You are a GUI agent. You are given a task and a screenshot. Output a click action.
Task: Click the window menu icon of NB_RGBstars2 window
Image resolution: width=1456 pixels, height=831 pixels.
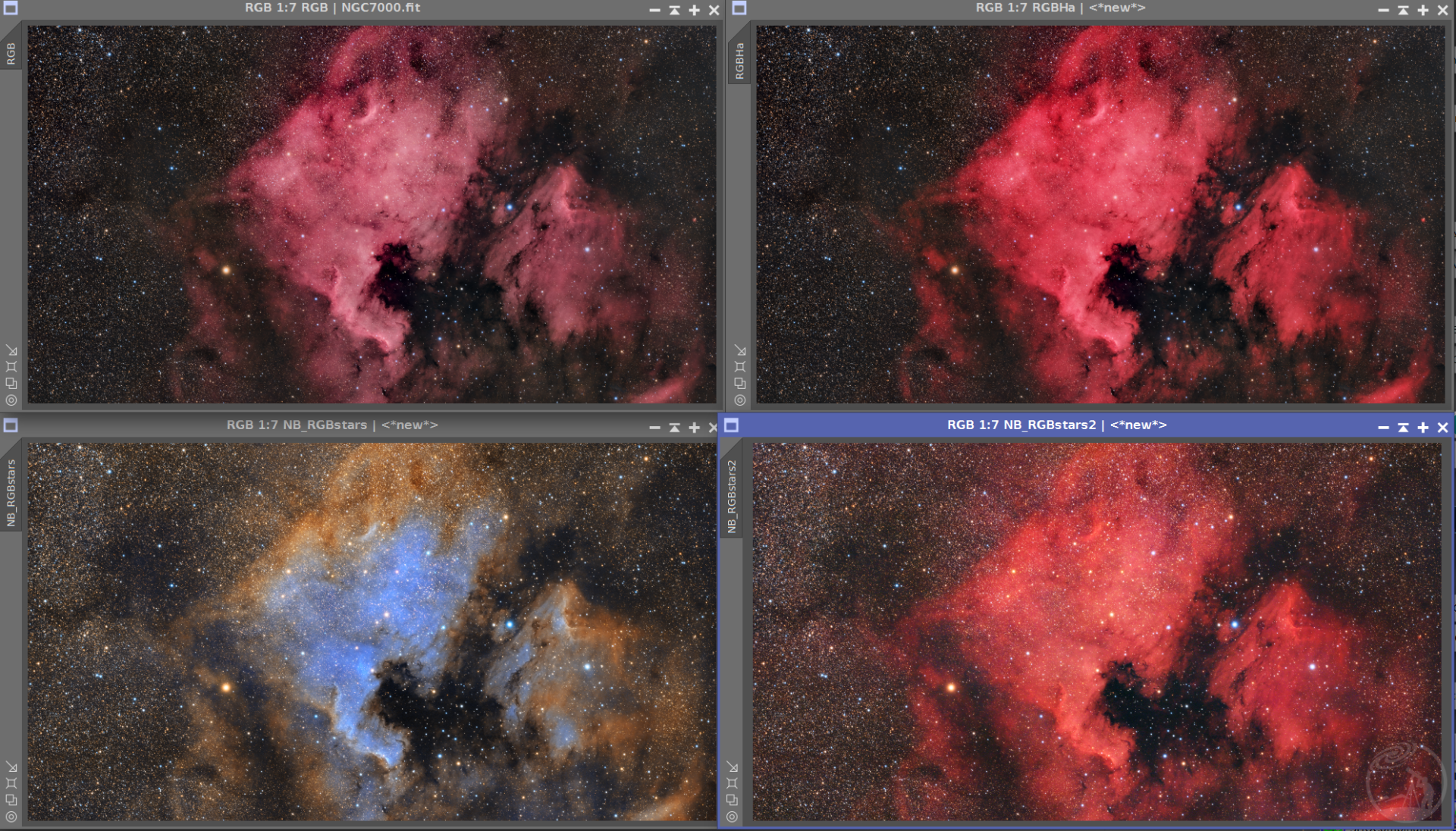pyautogui.click(x=731, y=425)
